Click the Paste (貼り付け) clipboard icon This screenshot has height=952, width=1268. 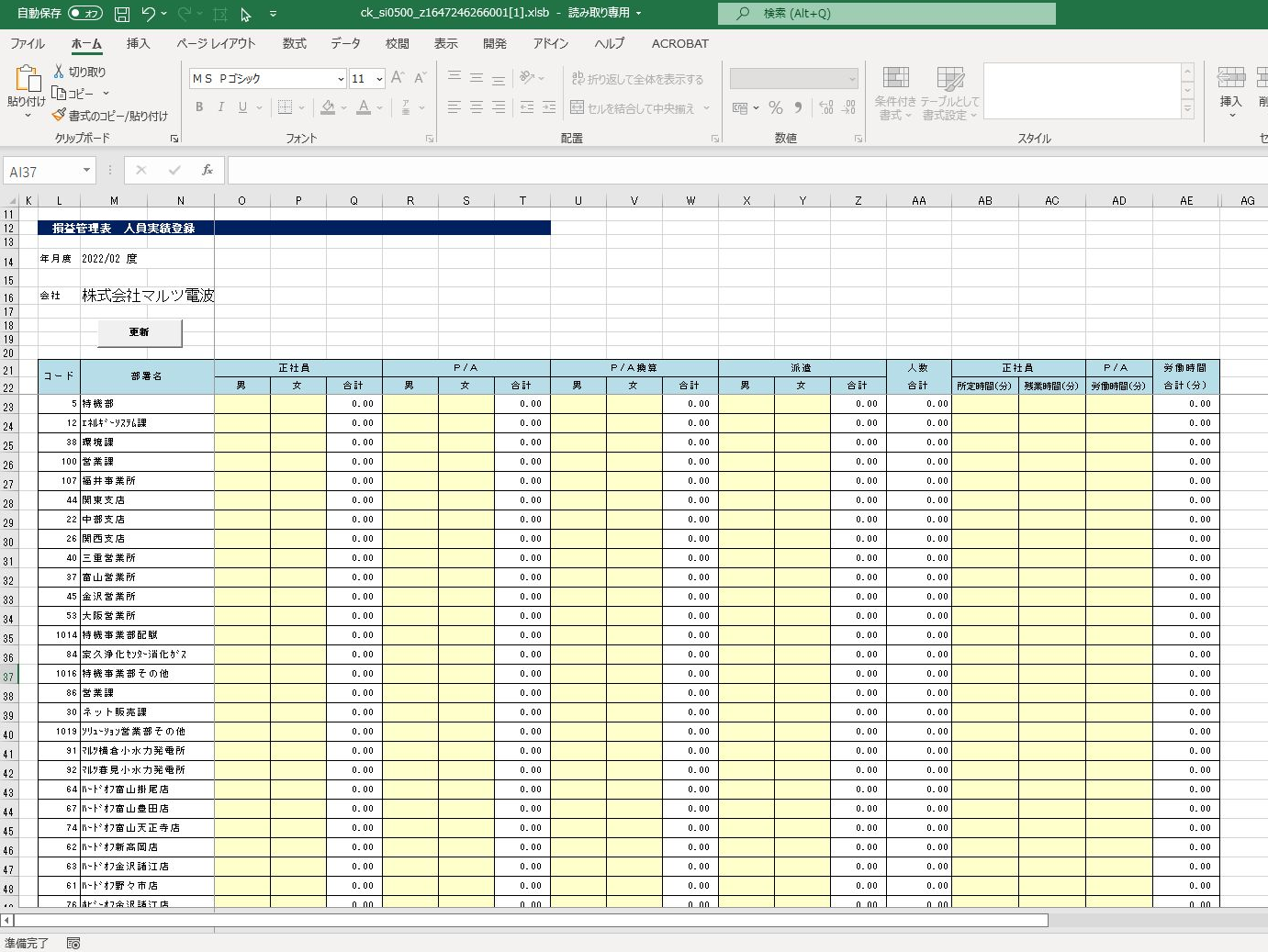pos(27,80)
